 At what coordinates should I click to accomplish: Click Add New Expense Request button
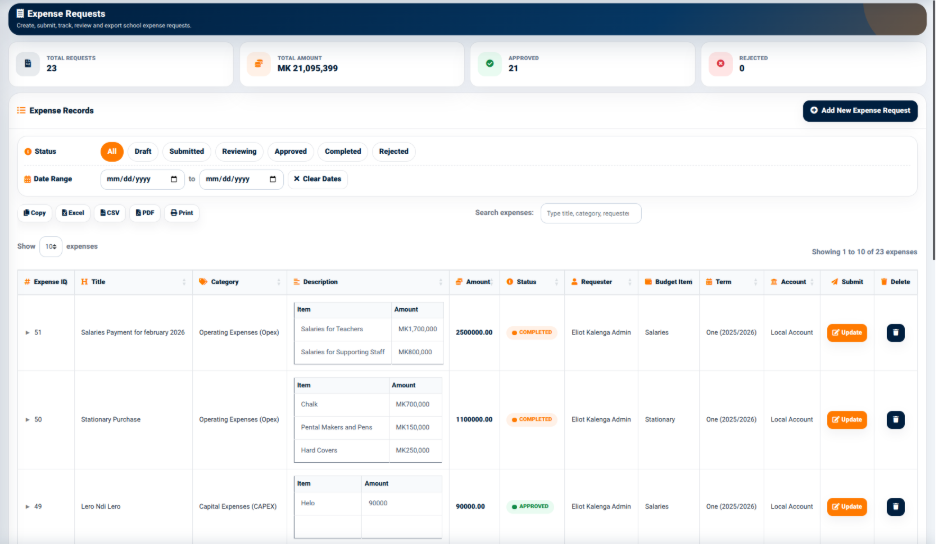(860, 111)
